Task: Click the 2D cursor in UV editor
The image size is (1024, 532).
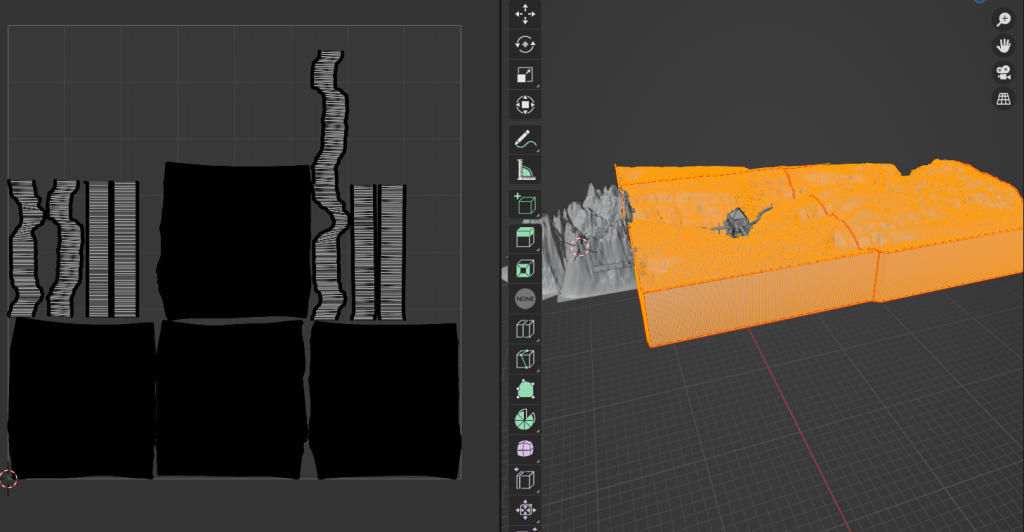Action: (x=8, y=478)
